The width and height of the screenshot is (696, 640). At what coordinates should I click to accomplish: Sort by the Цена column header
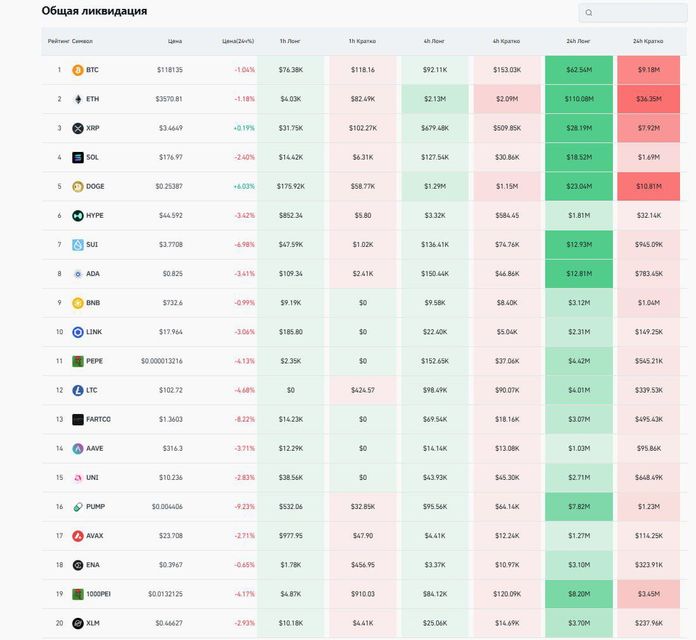click(175, 41)
